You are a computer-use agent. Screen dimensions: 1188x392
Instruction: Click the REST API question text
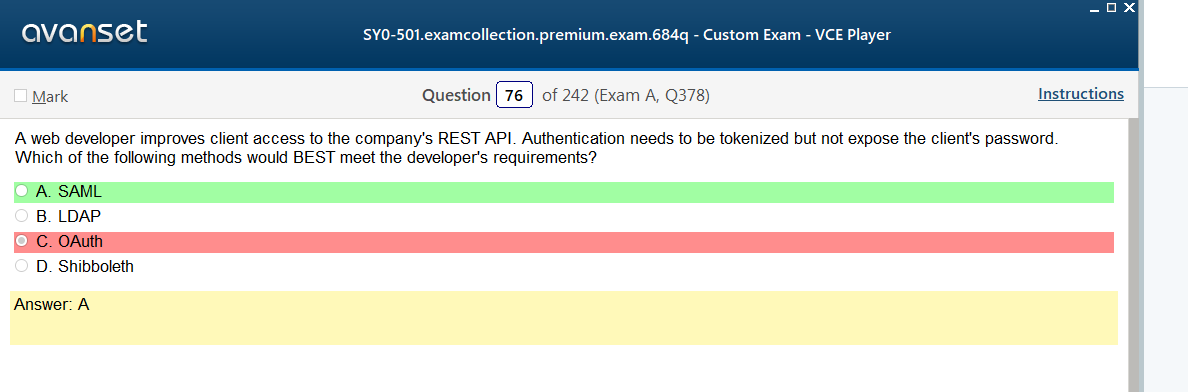pos(535,149)
